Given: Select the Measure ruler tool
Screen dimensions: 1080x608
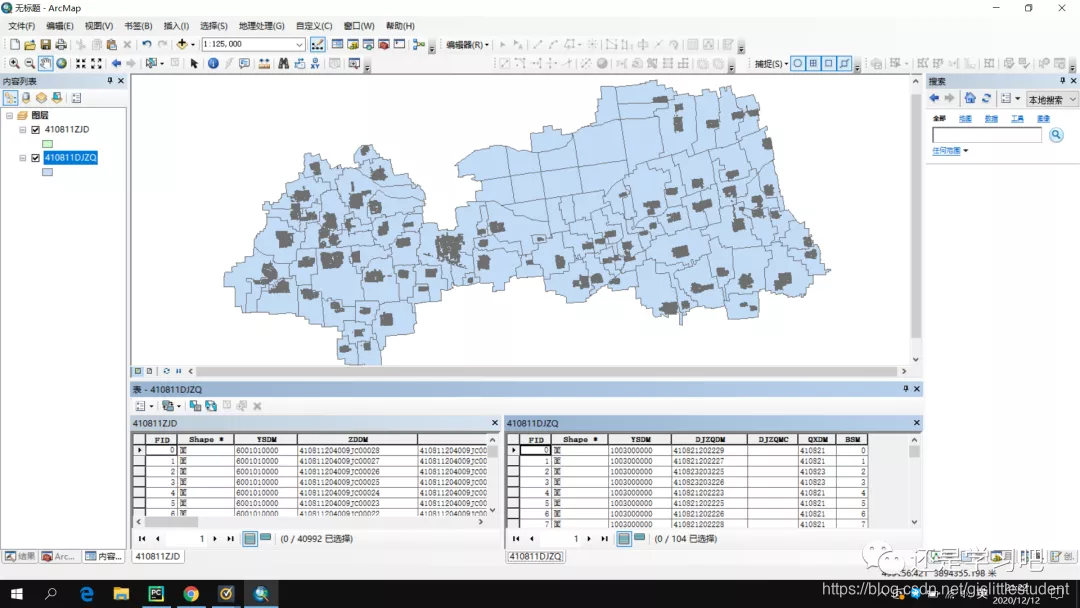Looking at the screenshot, I should (x=264, y=63).
